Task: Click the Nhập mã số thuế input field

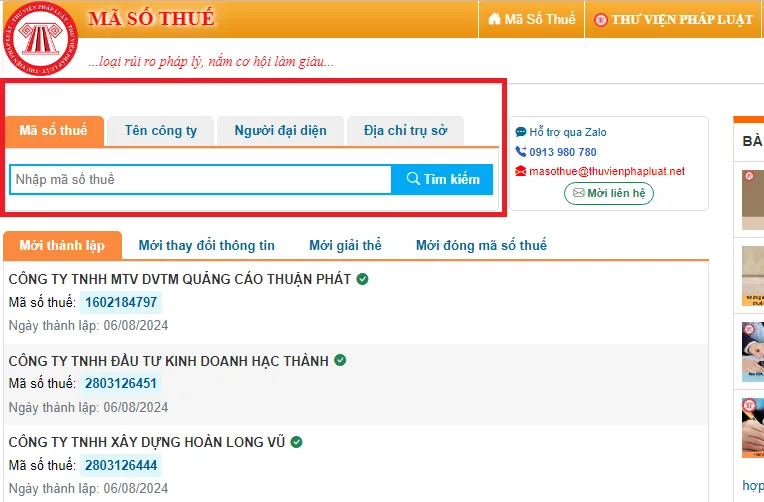Action: pyautogui.click(x=200, y=180)
